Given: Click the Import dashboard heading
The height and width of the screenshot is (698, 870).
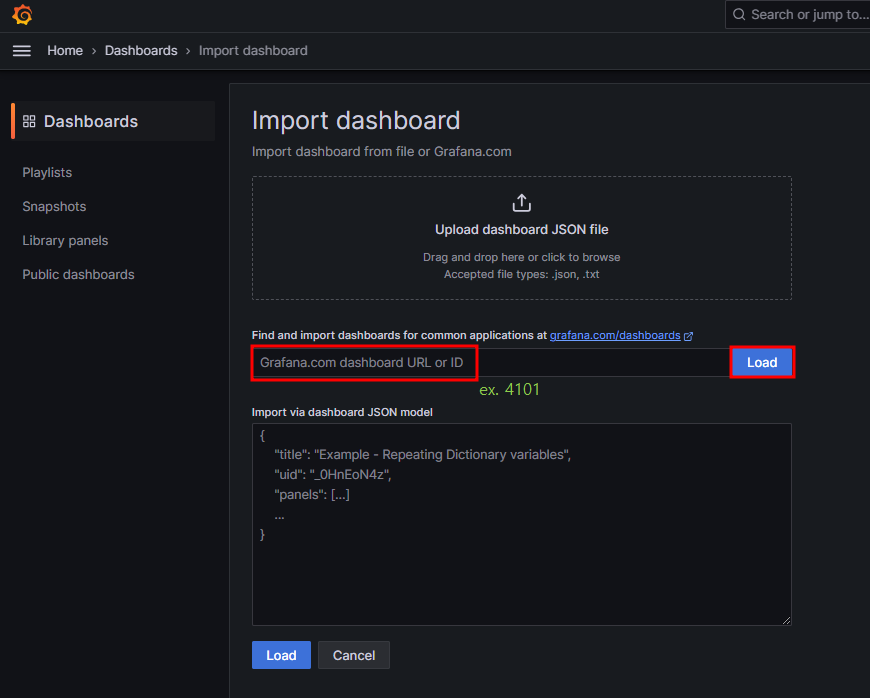Looking at the screenshot, I should coord(356,120).
